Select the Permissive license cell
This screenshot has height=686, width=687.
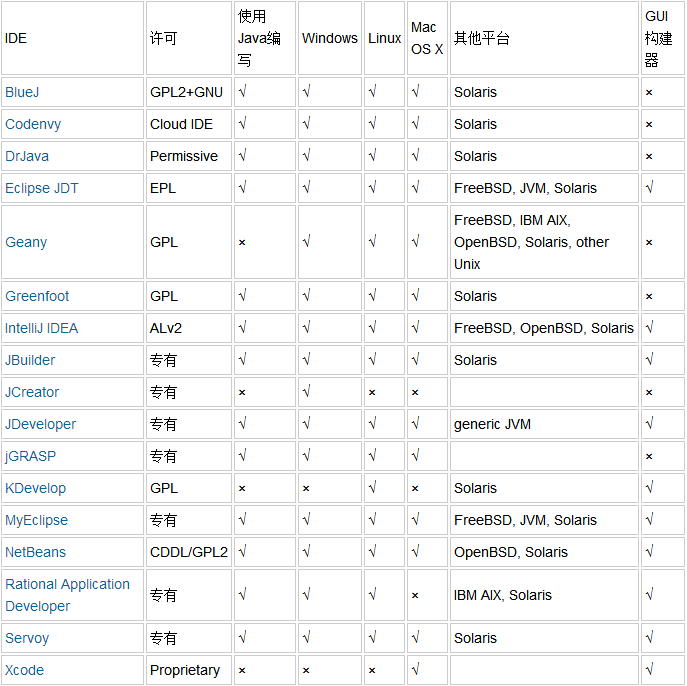click(189, 156)
